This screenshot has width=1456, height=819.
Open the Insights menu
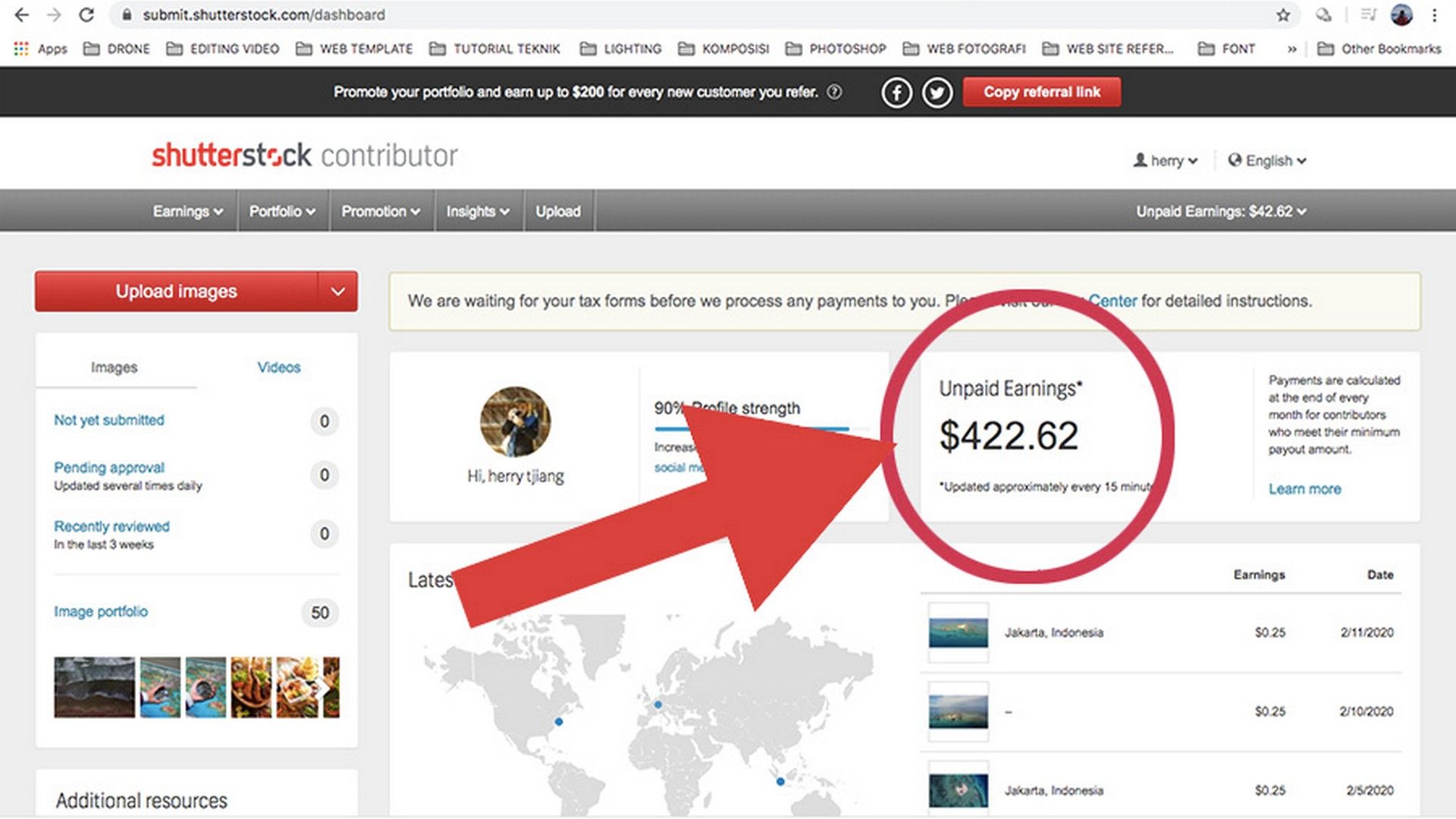(478, 212)
